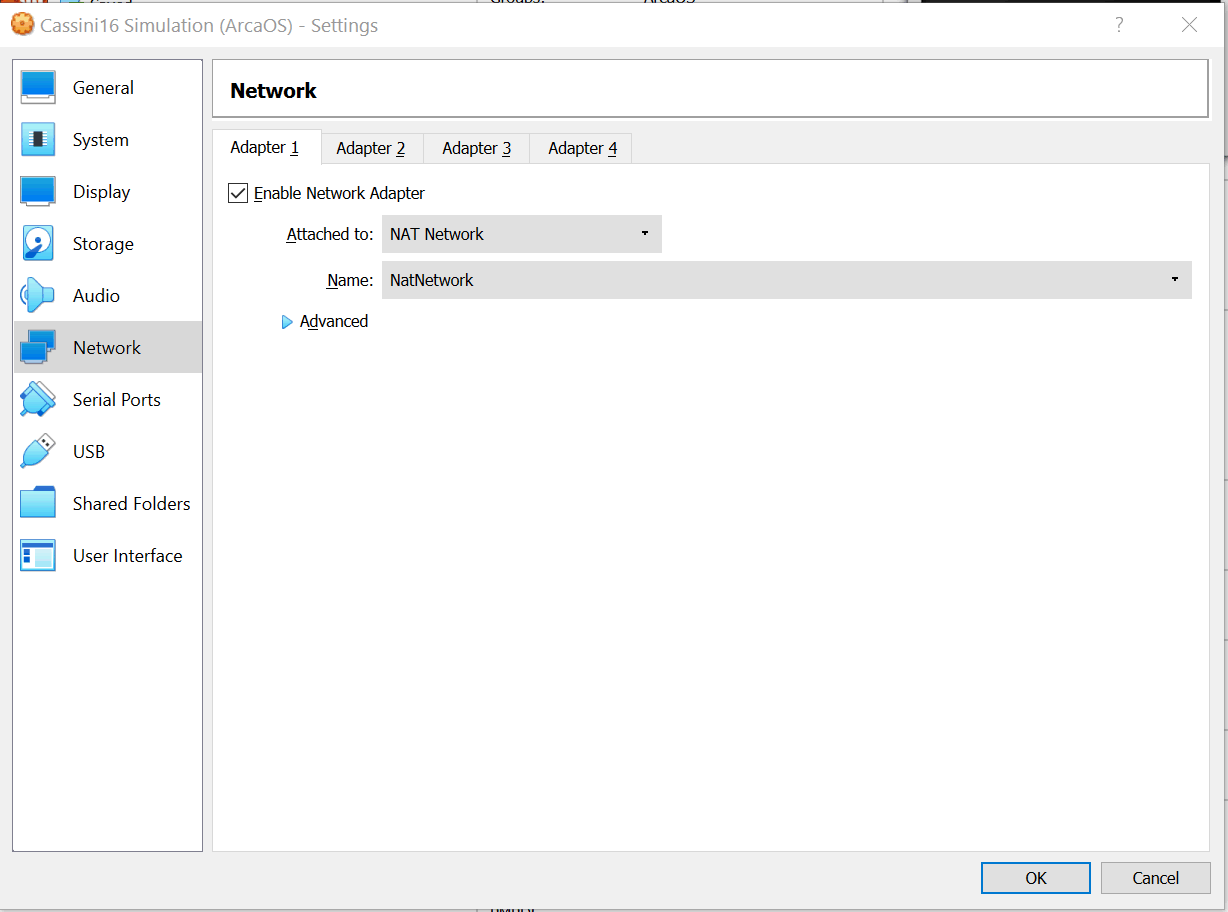This screenshot has height=912, width=1228.
Task: Switch to the Adapter 1 tab
Action: 266,148
